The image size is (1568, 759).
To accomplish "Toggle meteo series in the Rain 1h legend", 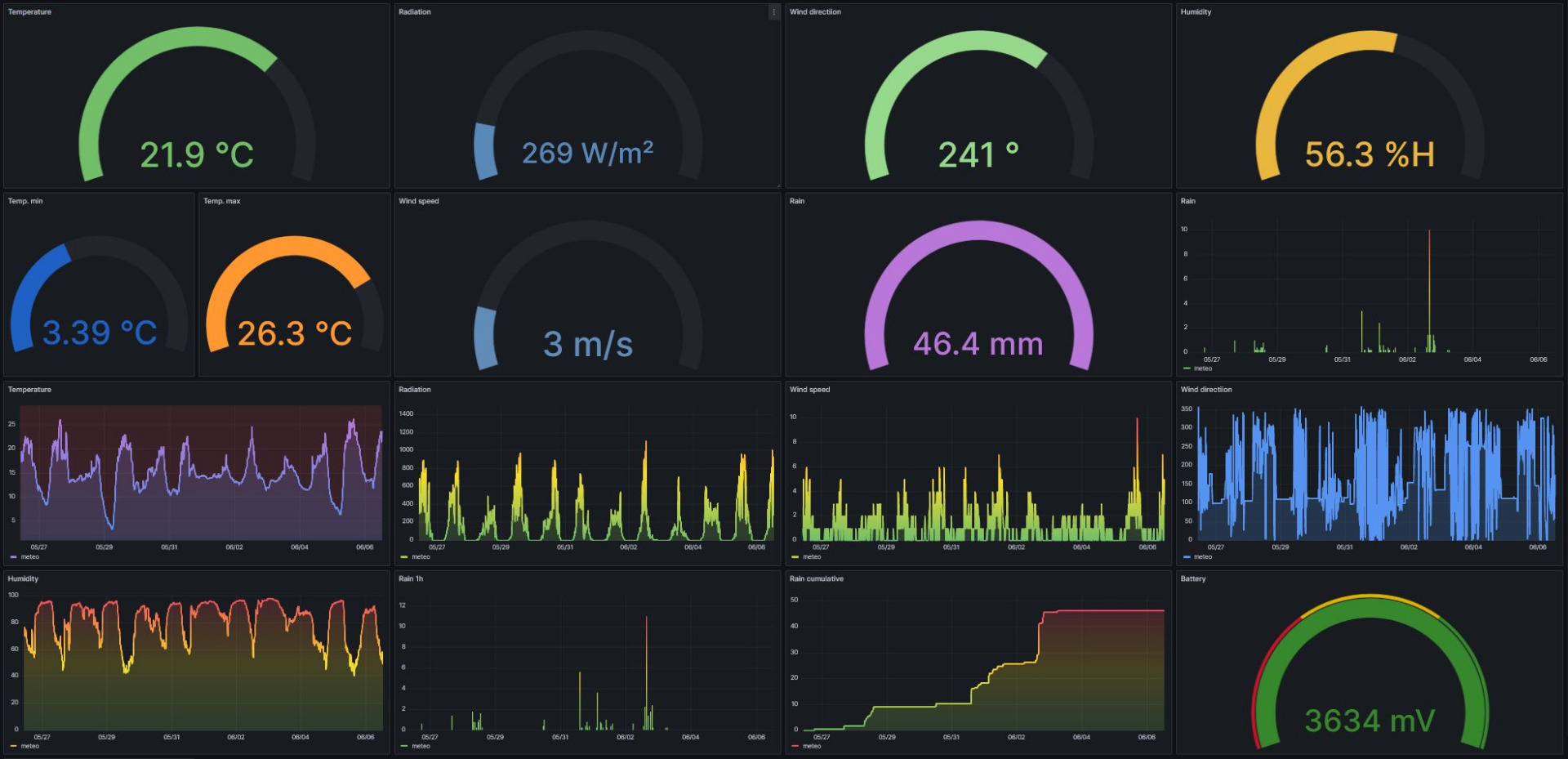I will (x=421, y=746).
